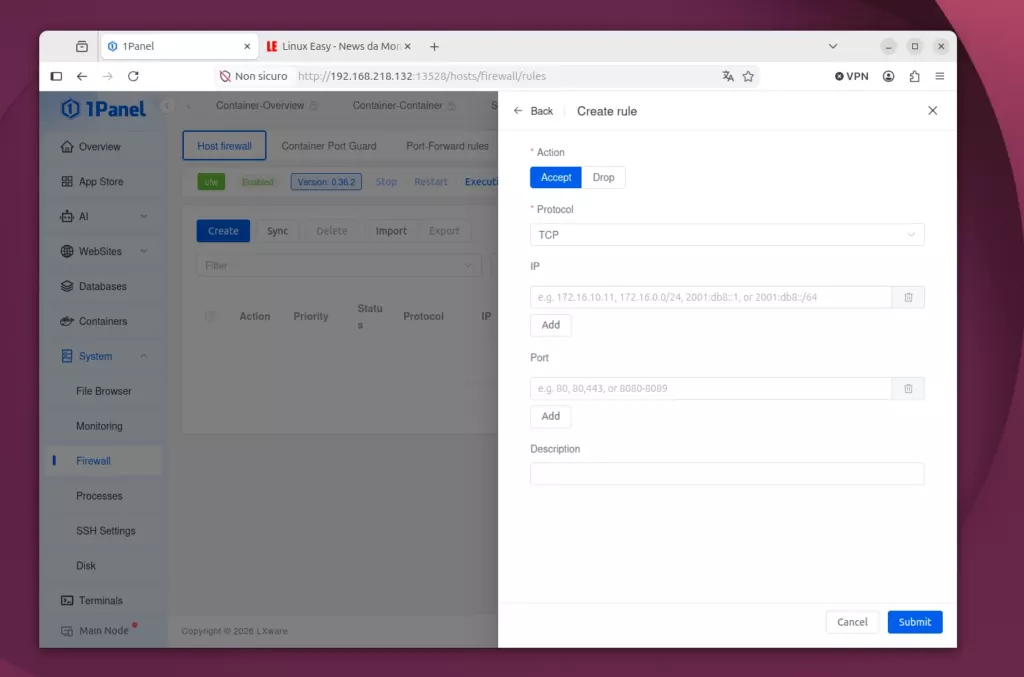Collapse the System sidebar menu
This screenshot has width=1024, height=677.
click(144, 356)
